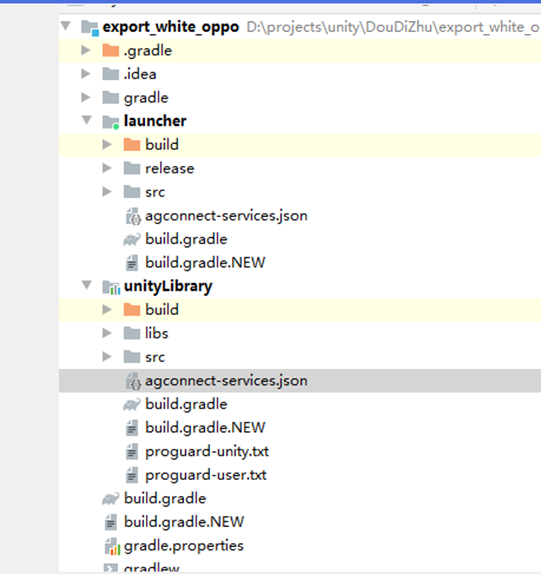
Task: Click the root build.gradle elephant icon
Action: point(111,499)
